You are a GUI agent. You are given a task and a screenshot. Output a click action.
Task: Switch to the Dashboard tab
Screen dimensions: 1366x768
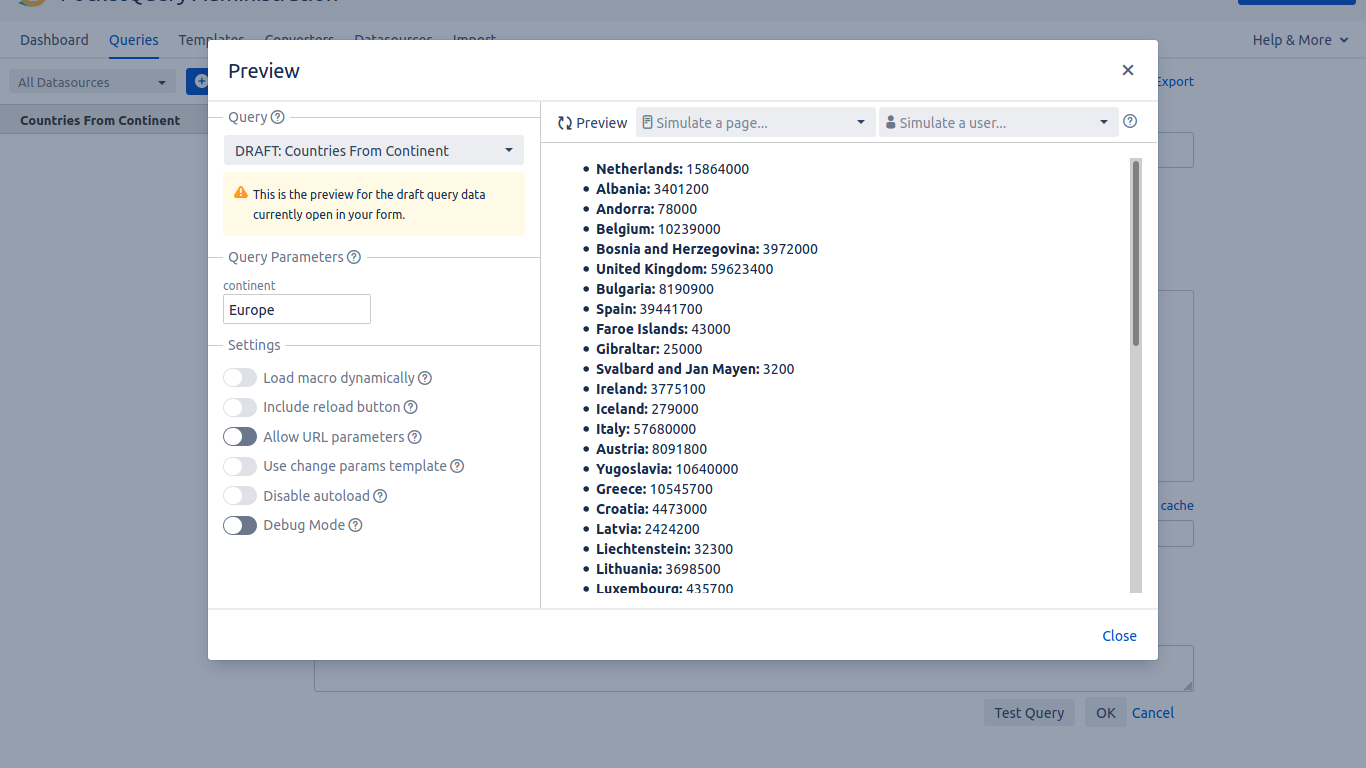pos(54,40)
